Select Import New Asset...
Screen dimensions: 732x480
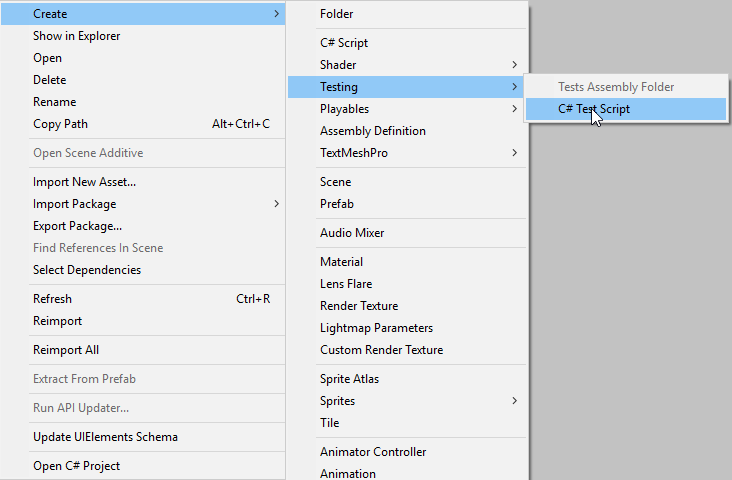143,182
